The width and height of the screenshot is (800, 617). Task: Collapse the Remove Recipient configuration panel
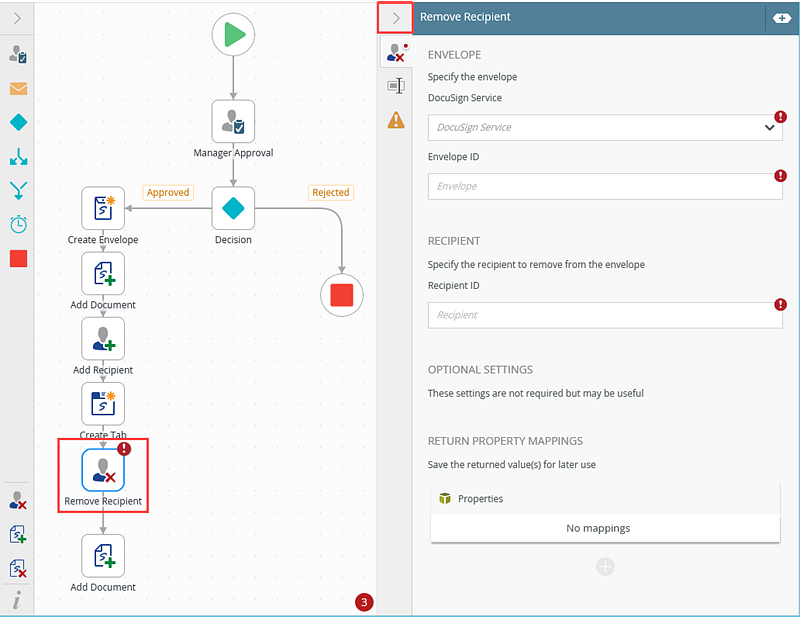(x=396, y=17)
